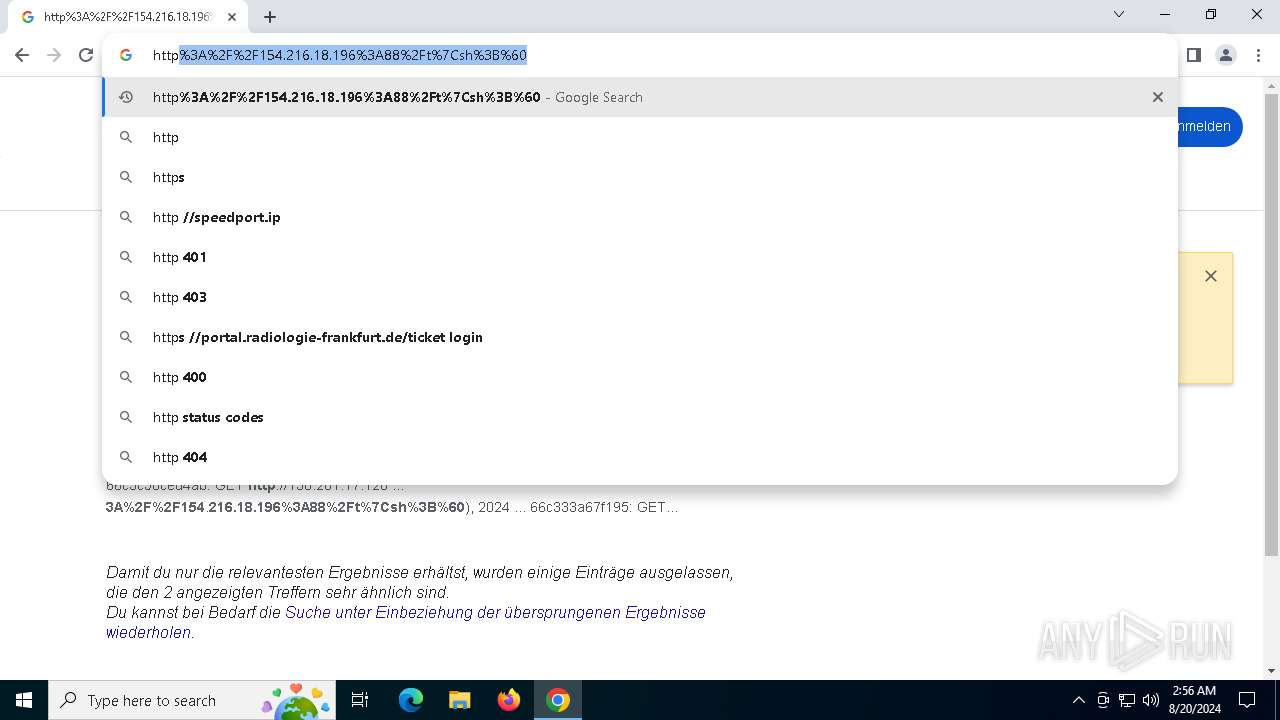Select the 'http 403' suggestion
Viewport: 1280px width, 720px height.
point(640,297)
